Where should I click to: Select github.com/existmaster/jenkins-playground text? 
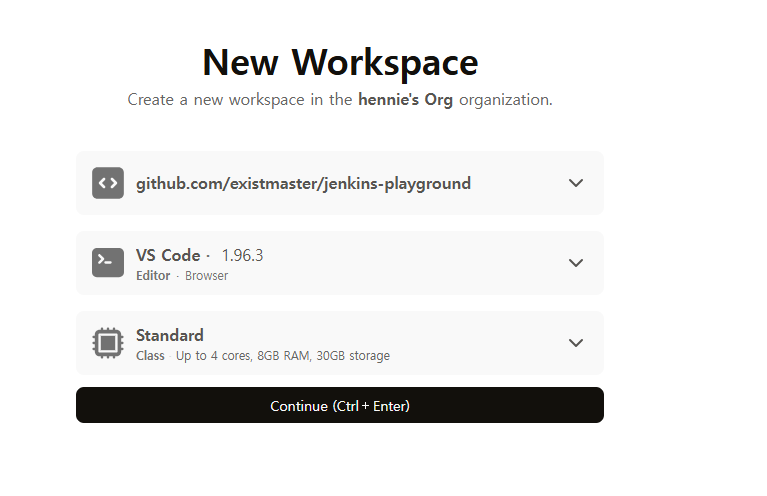303,183
